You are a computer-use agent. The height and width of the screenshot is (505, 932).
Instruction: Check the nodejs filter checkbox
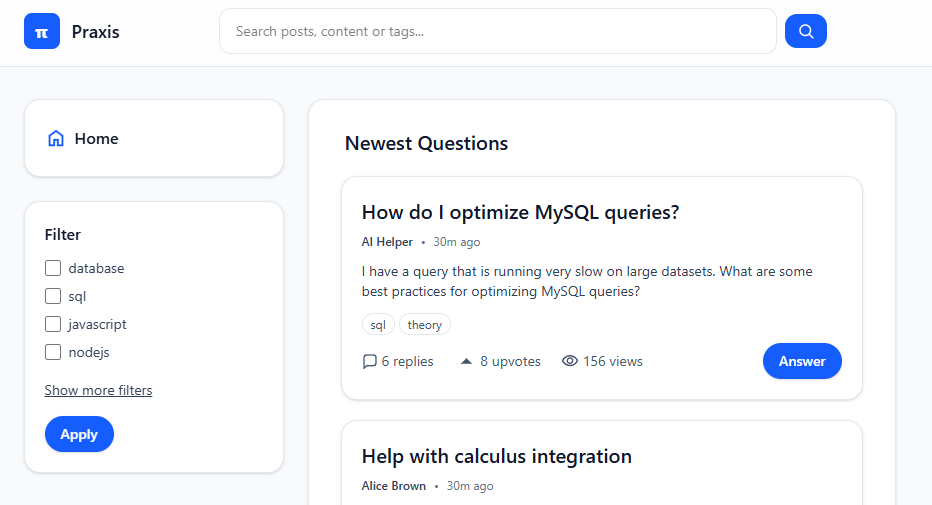click(53, 352)
